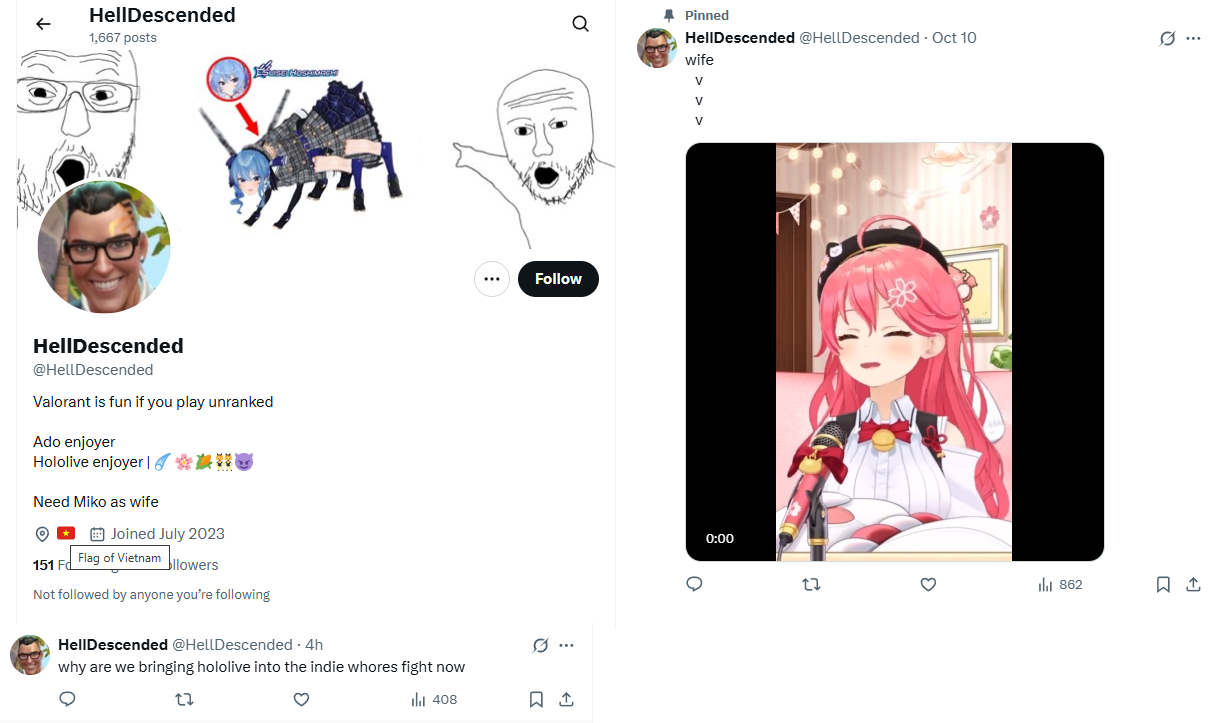The height and width of the screenshot is (723, 1225).
Task: Bookmark the pinned post
Action: pyautogui.click(x=1163, y=584)
